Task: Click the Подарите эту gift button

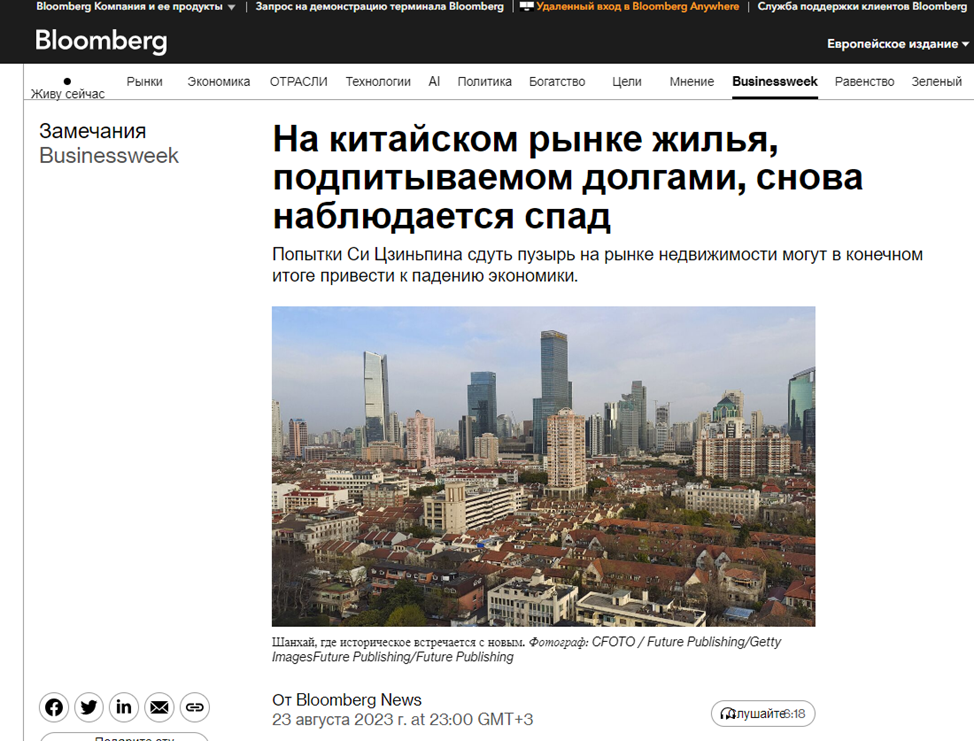Action: click(124, 737)
